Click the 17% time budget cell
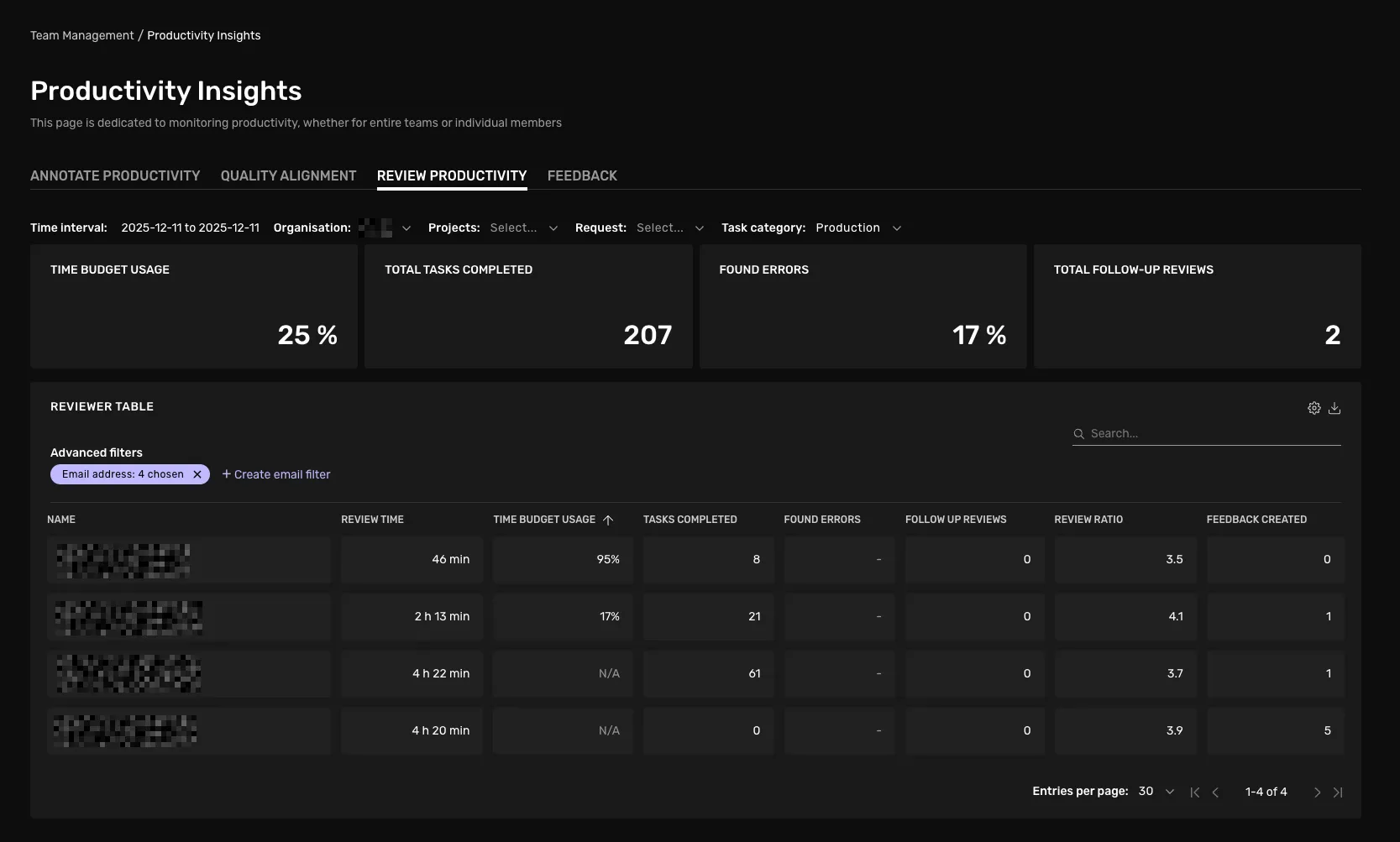The height and width of the screenshot is (842, 1400). (563, 617)
